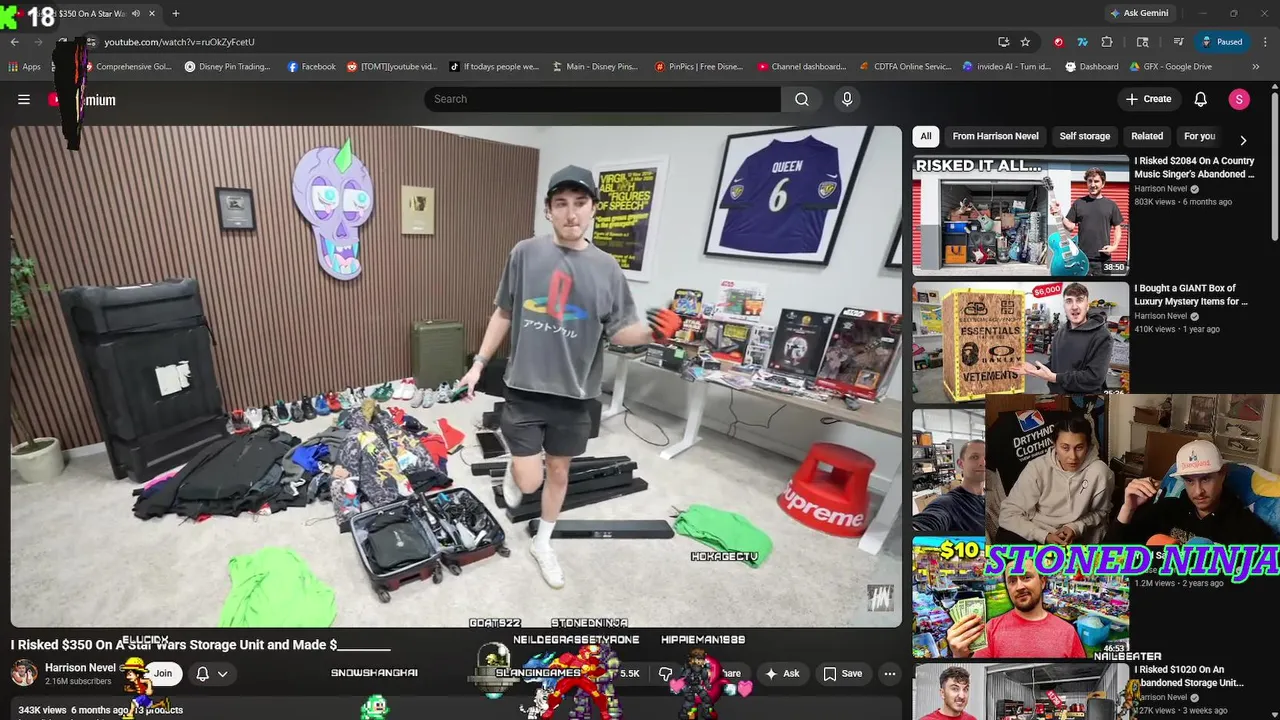1280x720 pixels.
Task: Click the Join channel button
Action: pos(163,674)
